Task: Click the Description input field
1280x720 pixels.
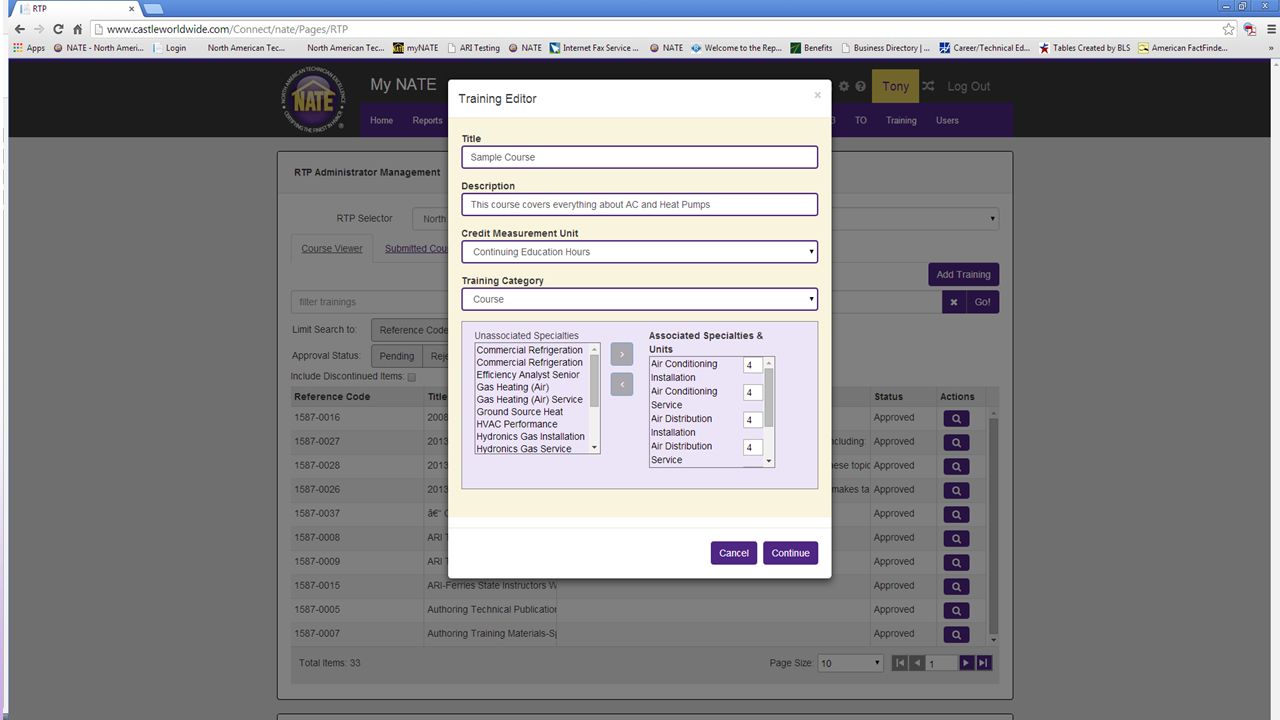Action: [x=639, y=204]
